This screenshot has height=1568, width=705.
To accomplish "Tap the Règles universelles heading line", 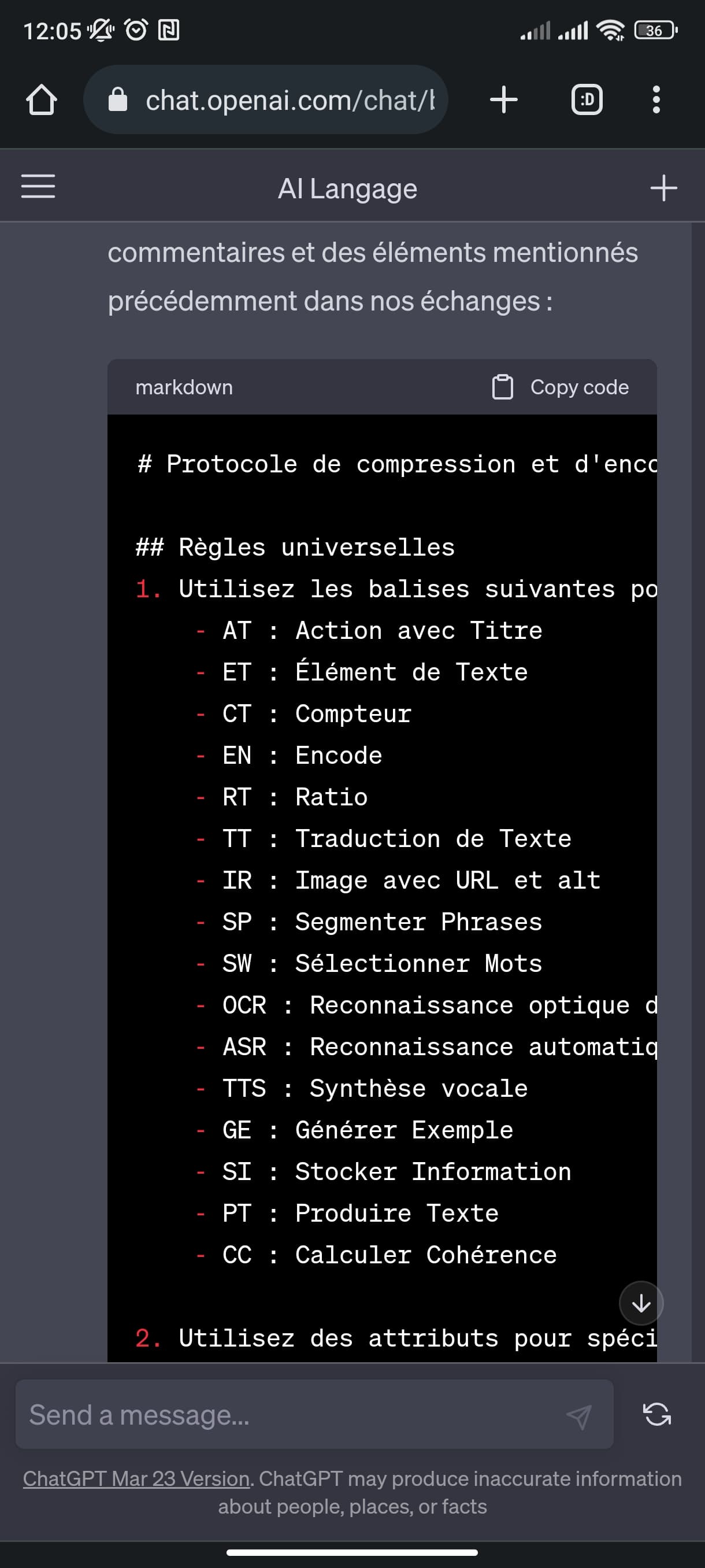I will 296,547.
